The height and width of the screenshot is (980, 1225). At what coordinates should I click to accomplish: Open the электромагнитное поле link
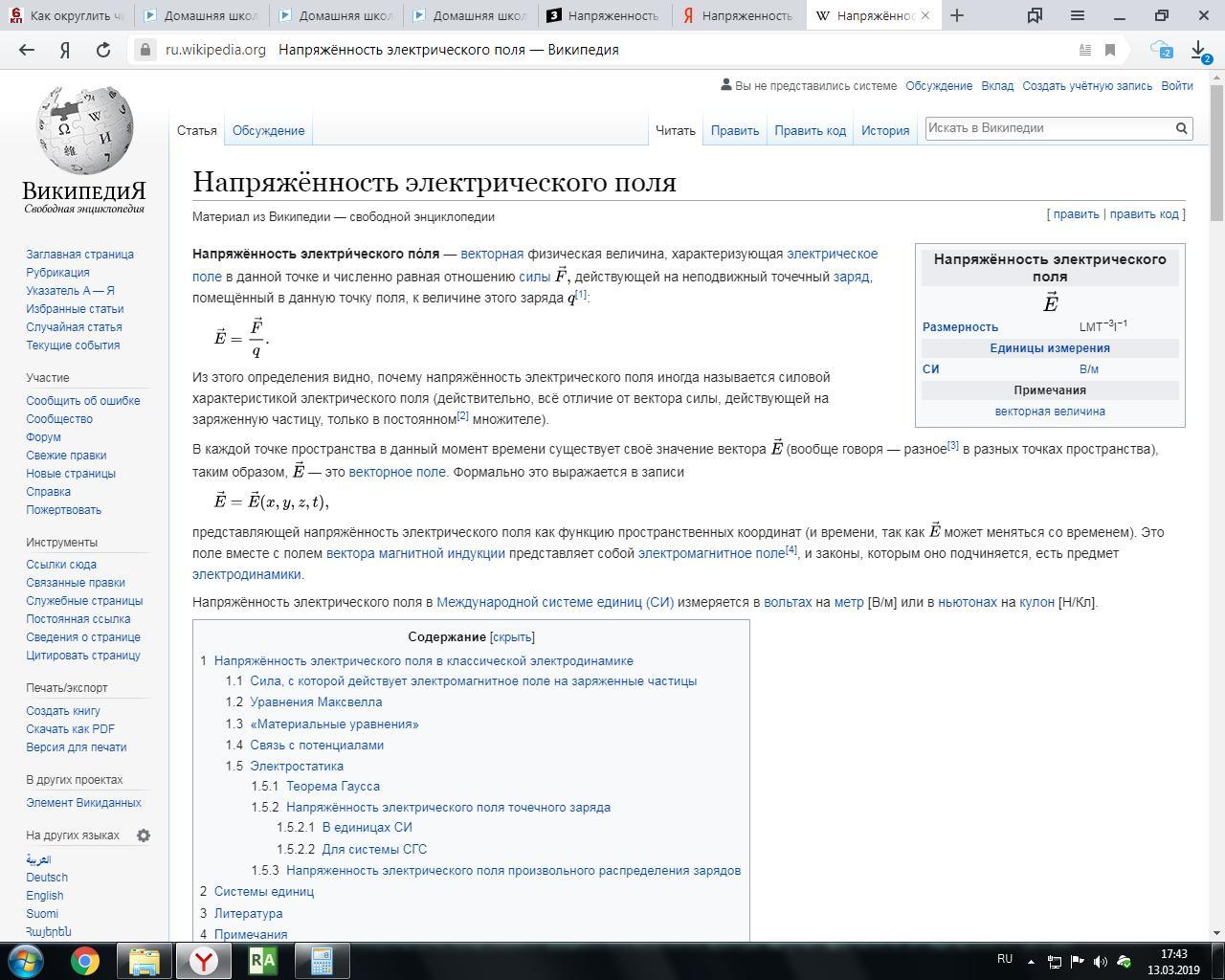[711, 553]
